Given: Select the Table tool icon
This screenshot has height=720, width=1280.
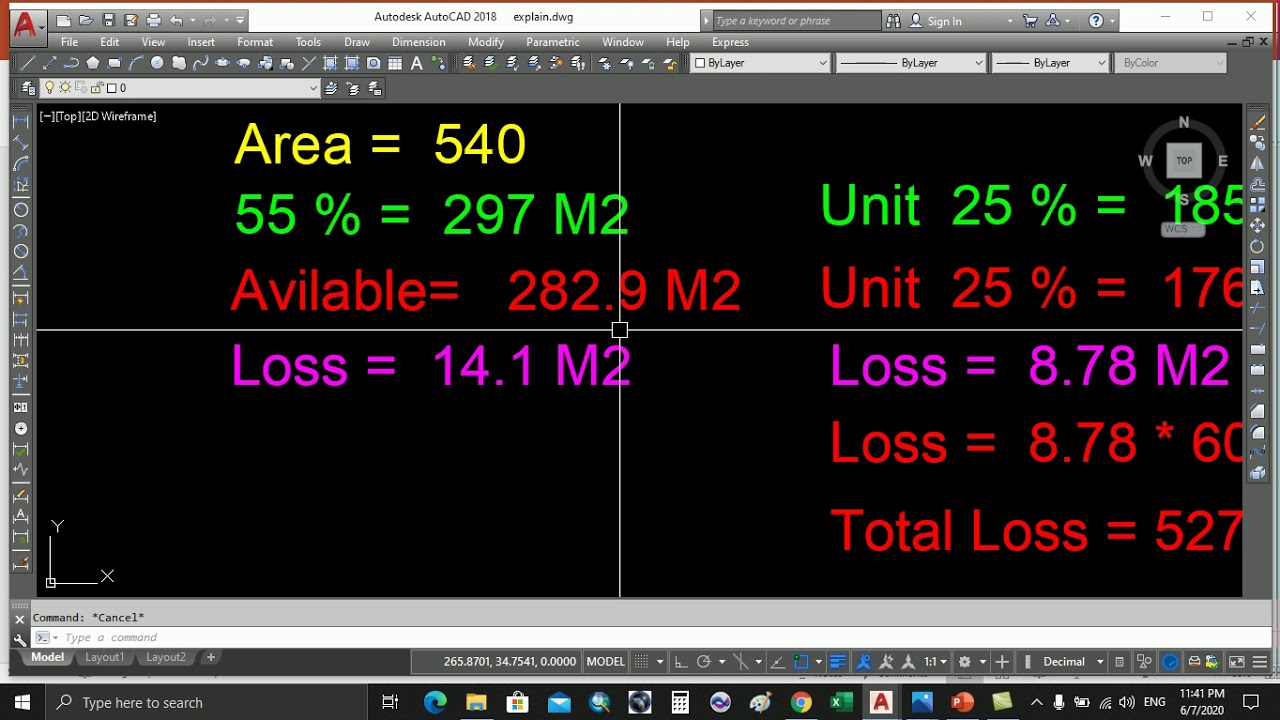Looking at the screenshot, I should pos(395,63).
